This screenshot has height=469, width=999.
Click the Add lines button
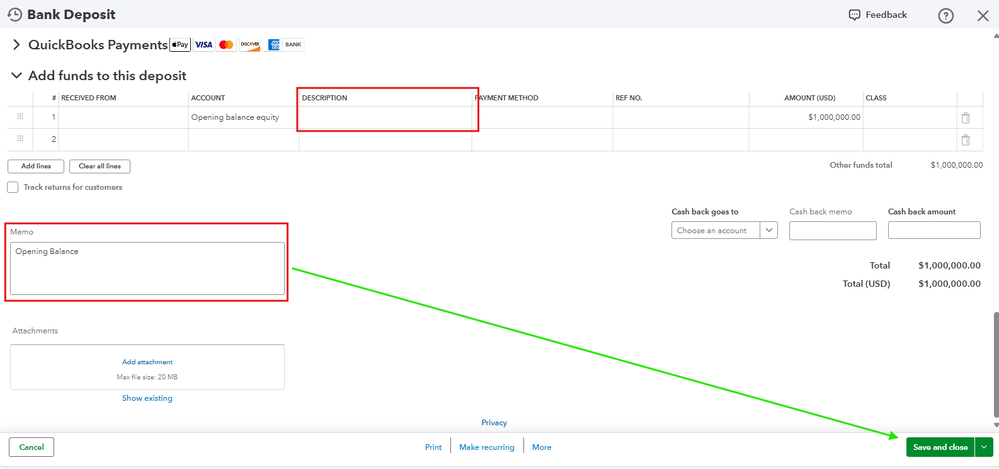point(36,166)
